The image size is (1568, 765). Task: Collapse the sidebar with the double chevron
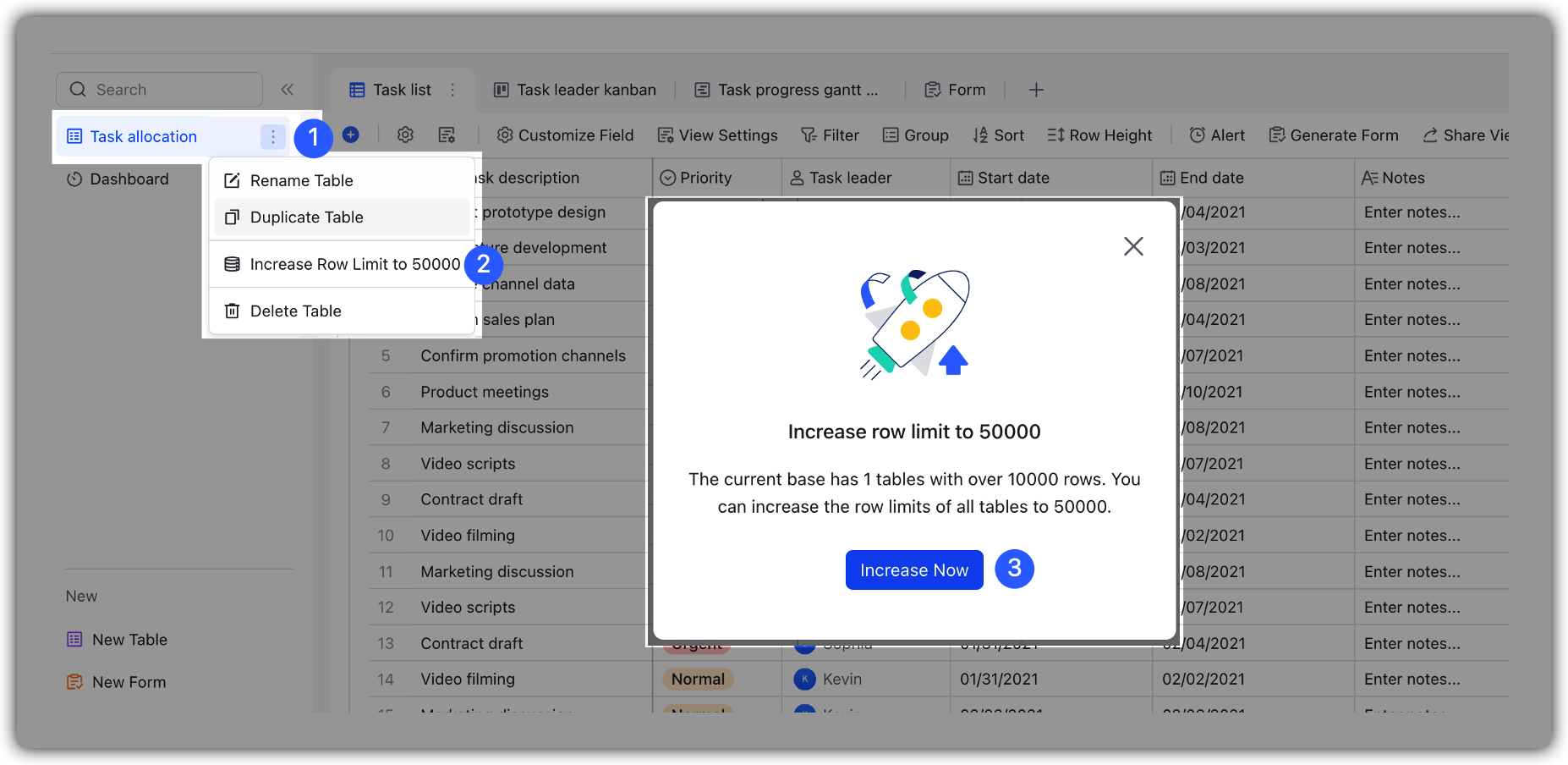[x=288, y=89]
